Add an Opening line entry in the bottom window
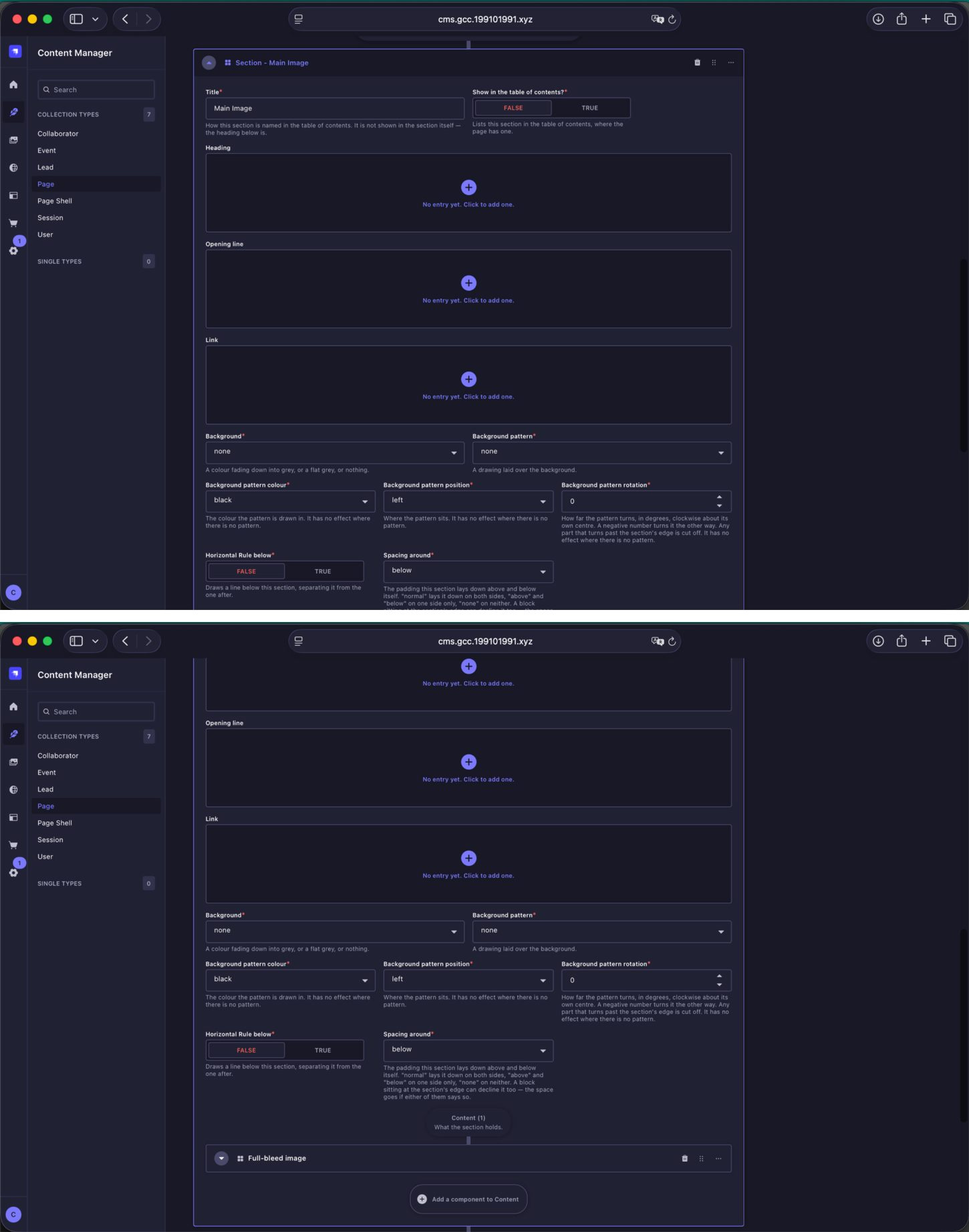 coord(468,762)
